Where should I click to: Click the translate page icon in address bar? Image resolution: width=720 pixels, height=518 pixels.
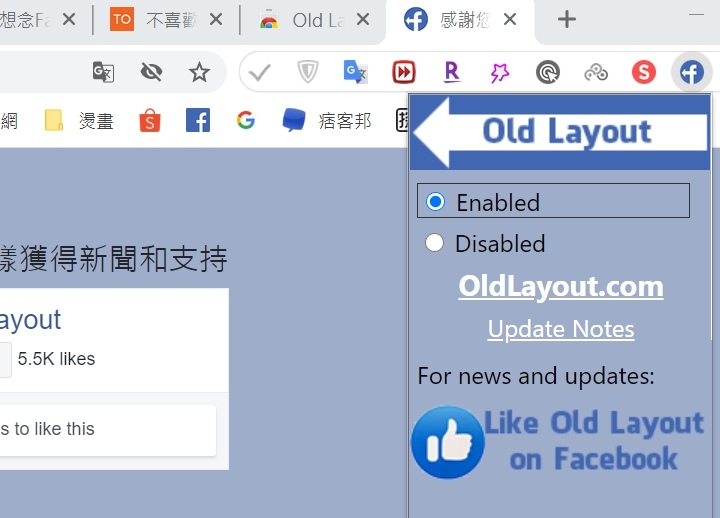tap(103, 72)
